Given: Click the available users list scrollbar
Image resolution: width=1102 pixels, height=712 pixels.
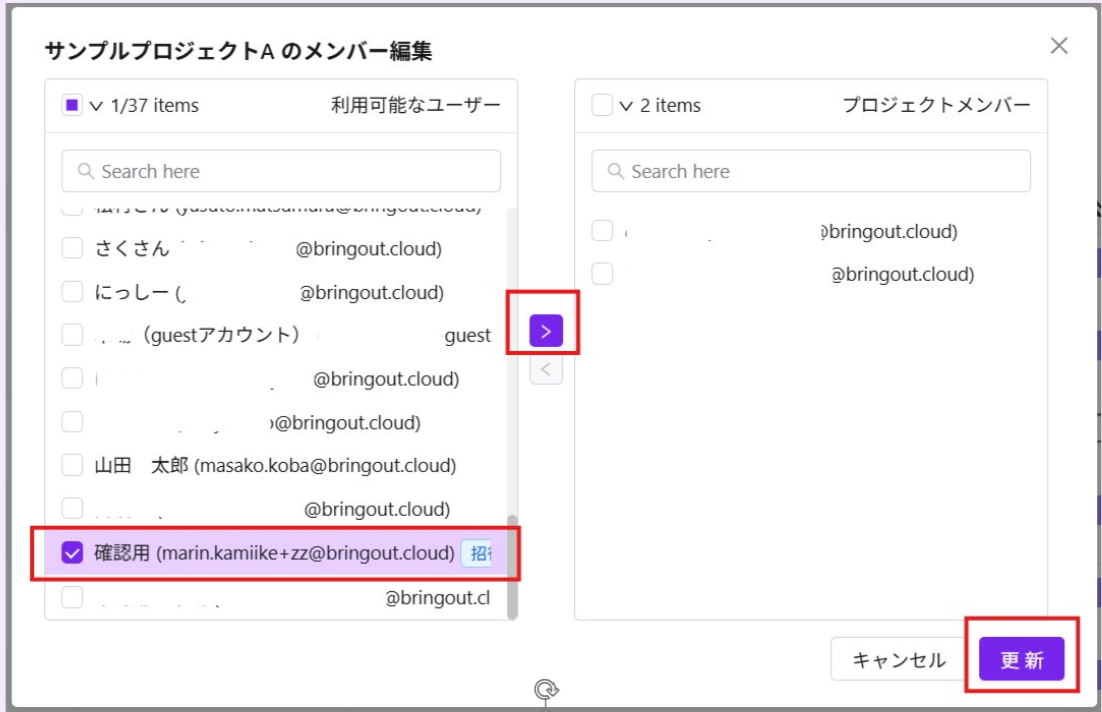Looking at the screenshot, I should point(512,567).
